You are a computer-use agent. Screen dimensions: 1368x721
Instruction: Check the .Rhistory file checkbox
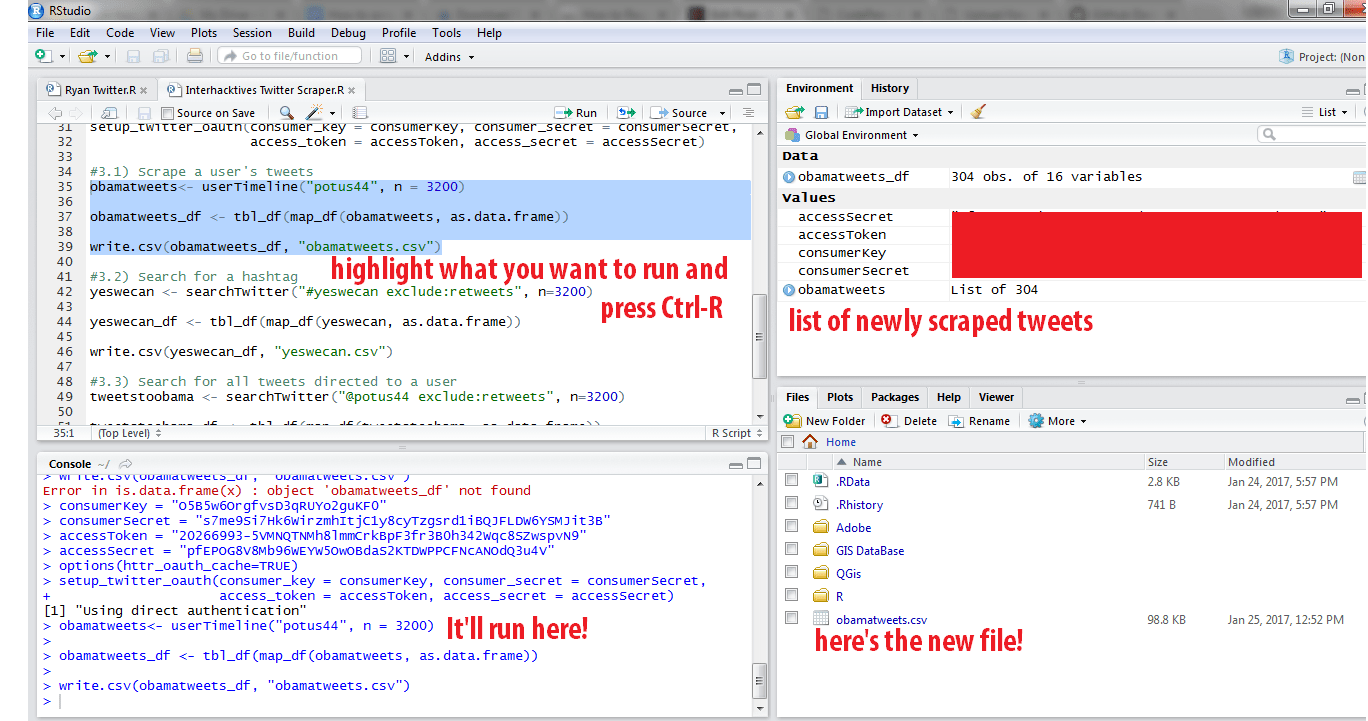coord(791,504)
